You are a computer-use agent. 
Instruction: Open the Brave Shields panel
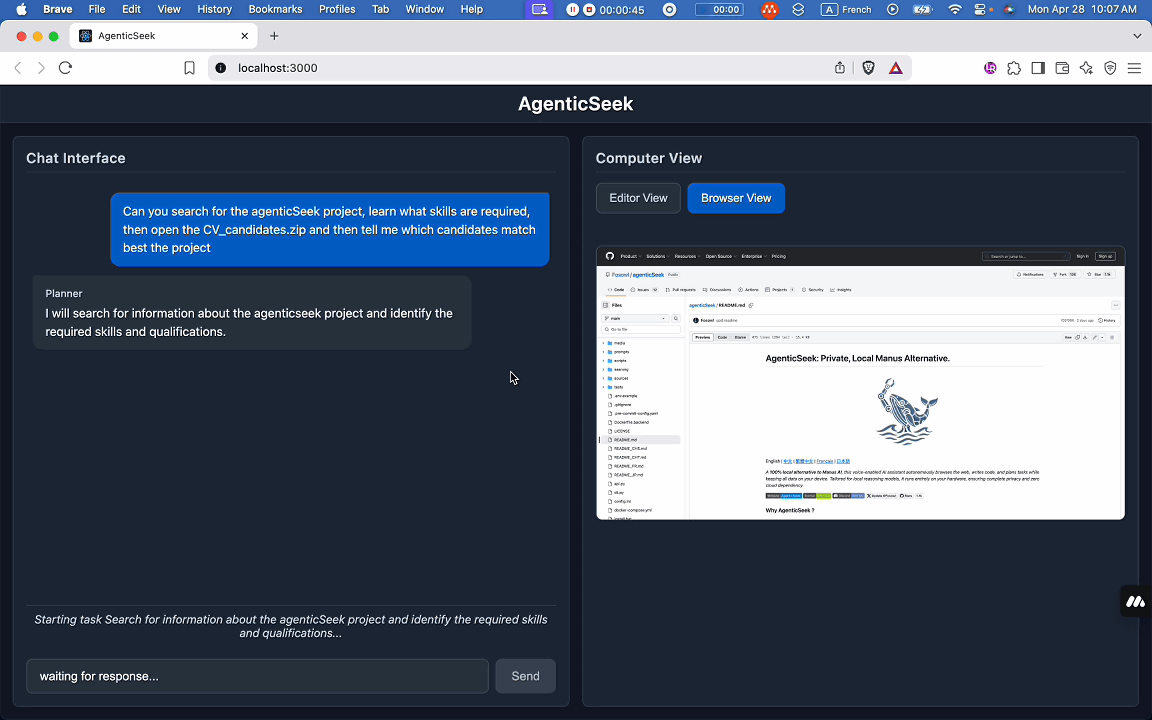[868, 68]
